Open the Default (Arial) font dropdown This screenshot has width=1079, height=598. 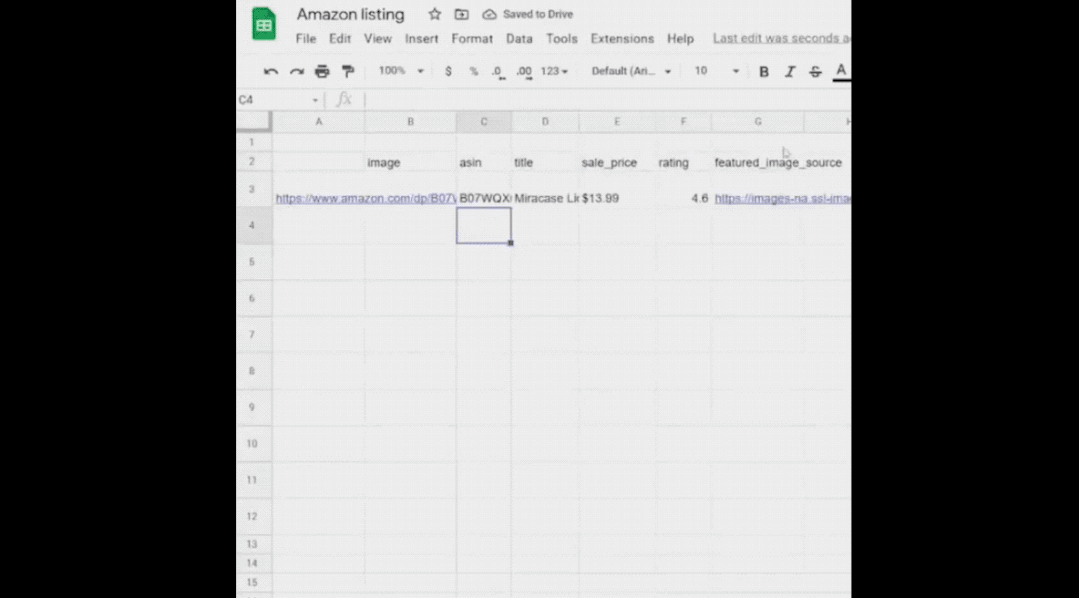(631, 71)
